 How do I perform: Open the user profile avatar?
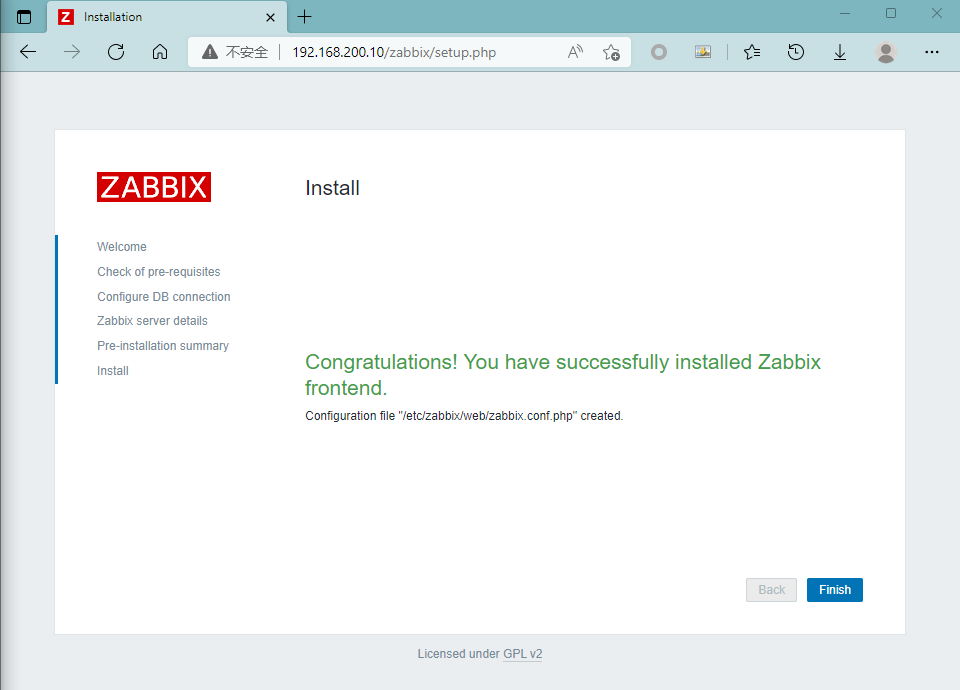(x=885, y=52)
